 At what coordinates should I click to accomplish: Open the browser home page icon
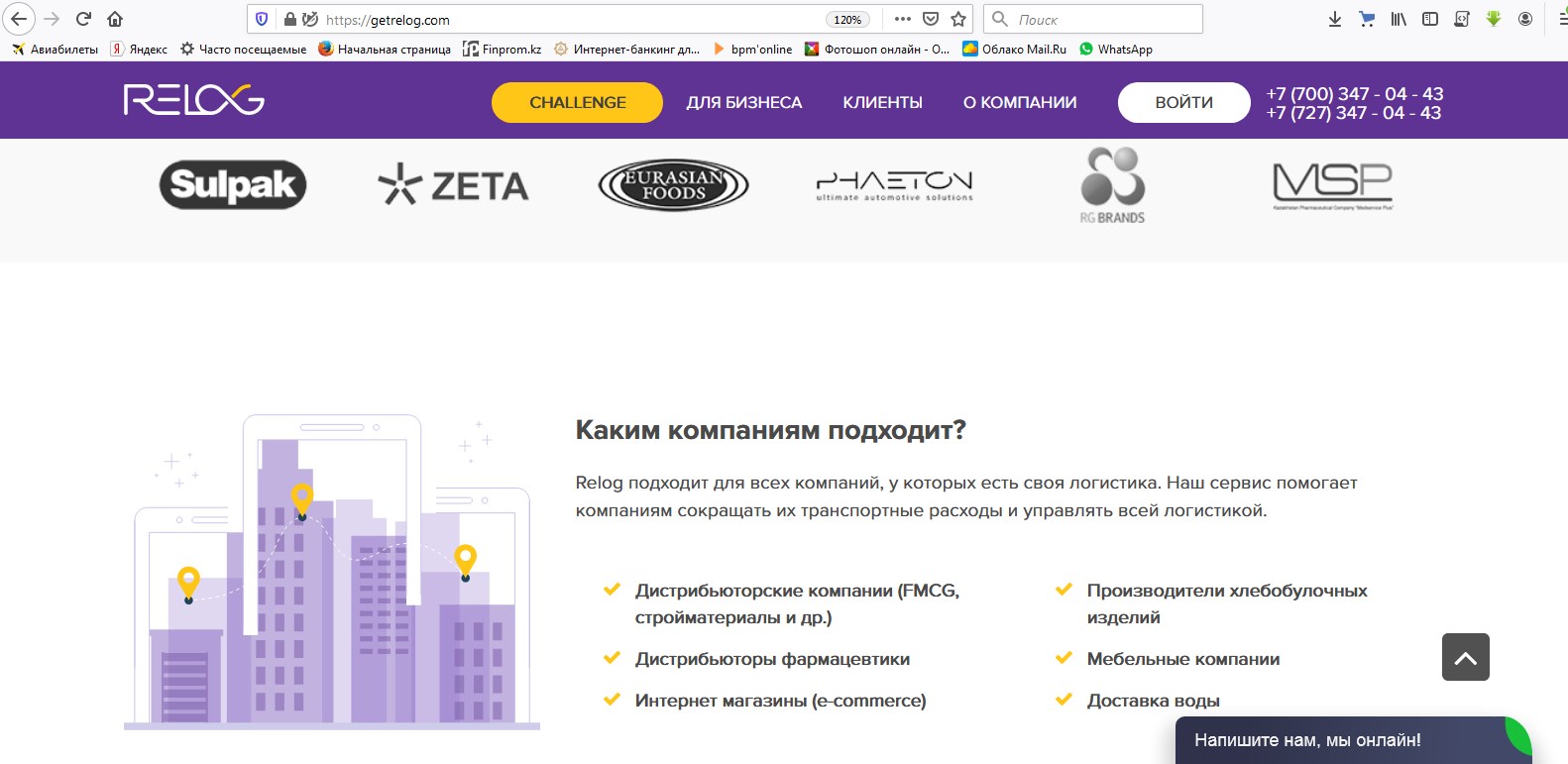click(115, 19)
